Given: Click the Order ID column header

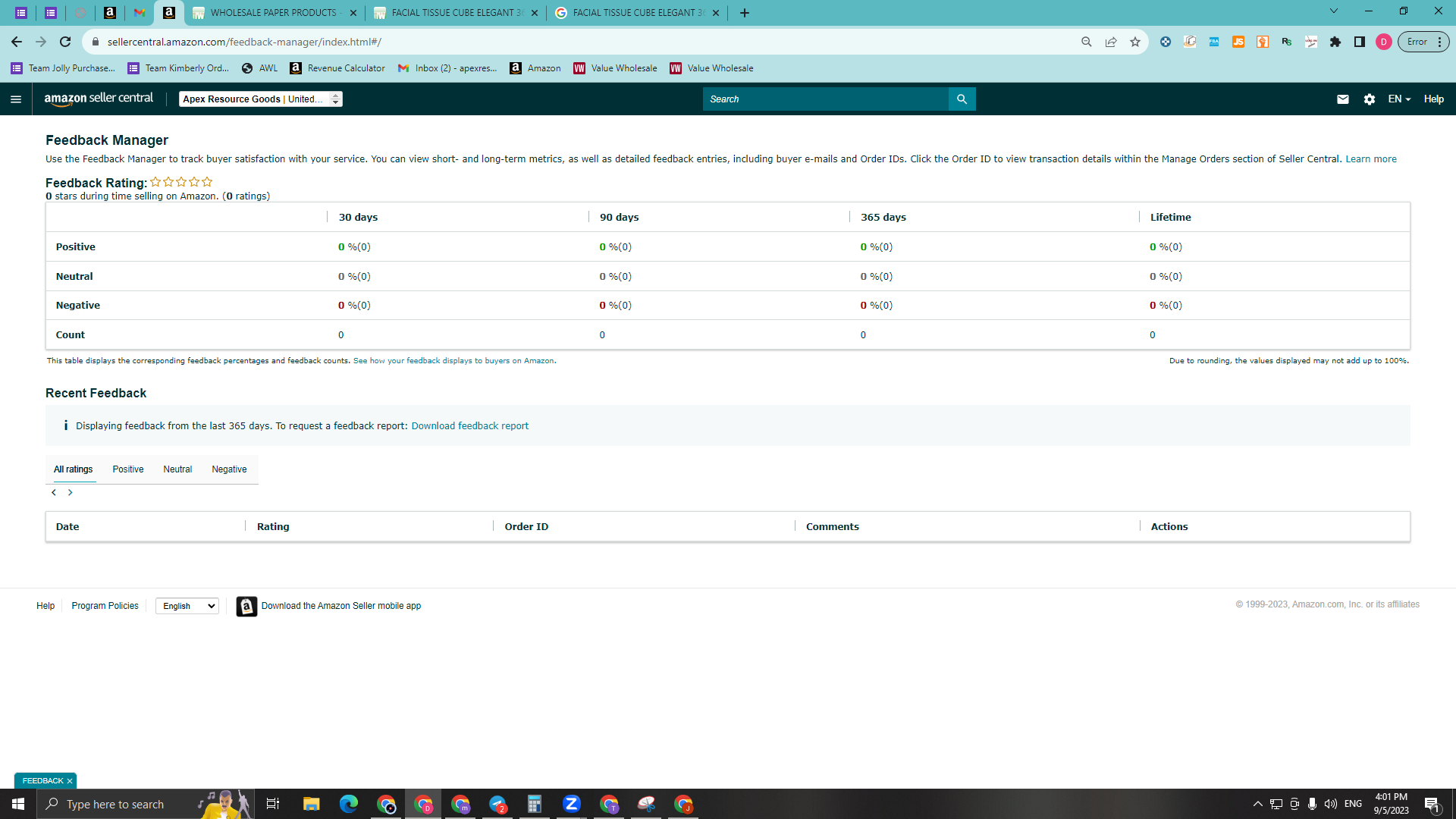Looking at the screenshot, I should click(x=526, y=527).
